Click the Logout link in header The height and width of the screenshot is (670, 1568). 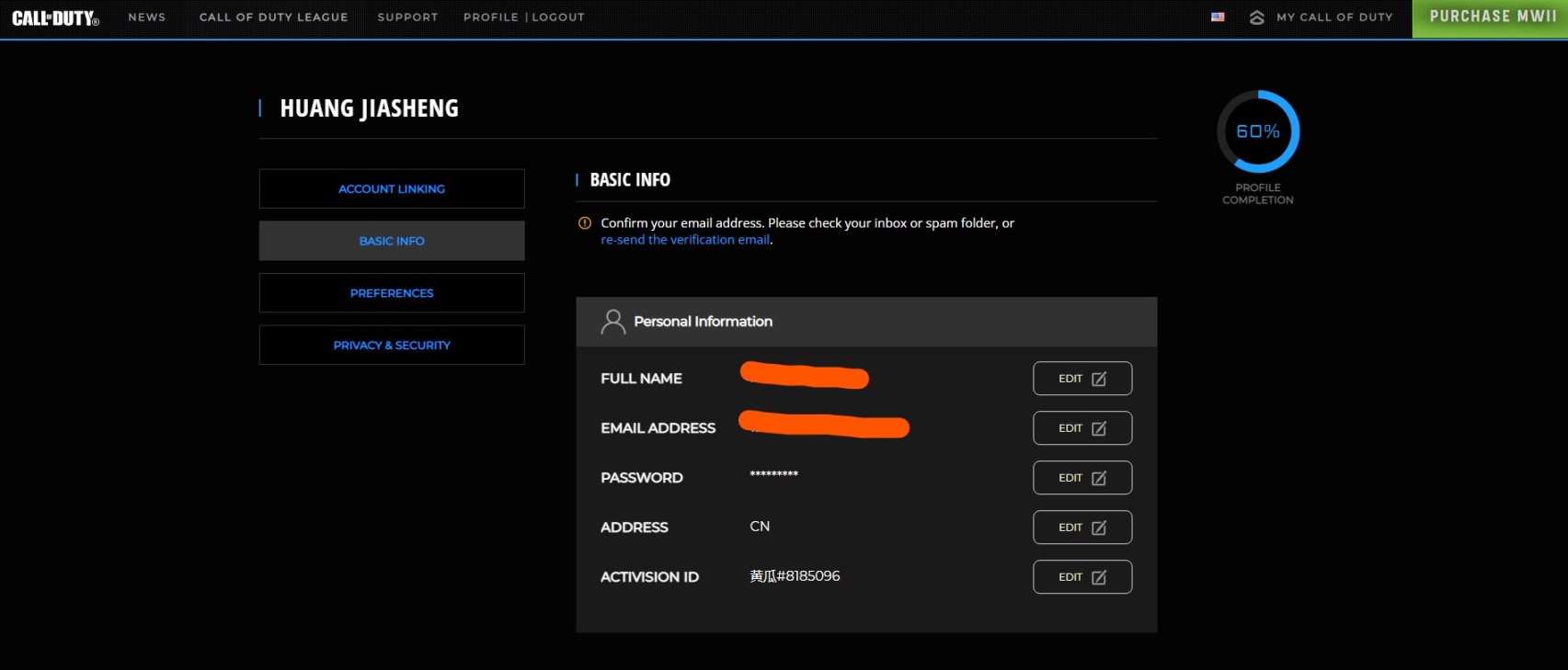[558, 17]
